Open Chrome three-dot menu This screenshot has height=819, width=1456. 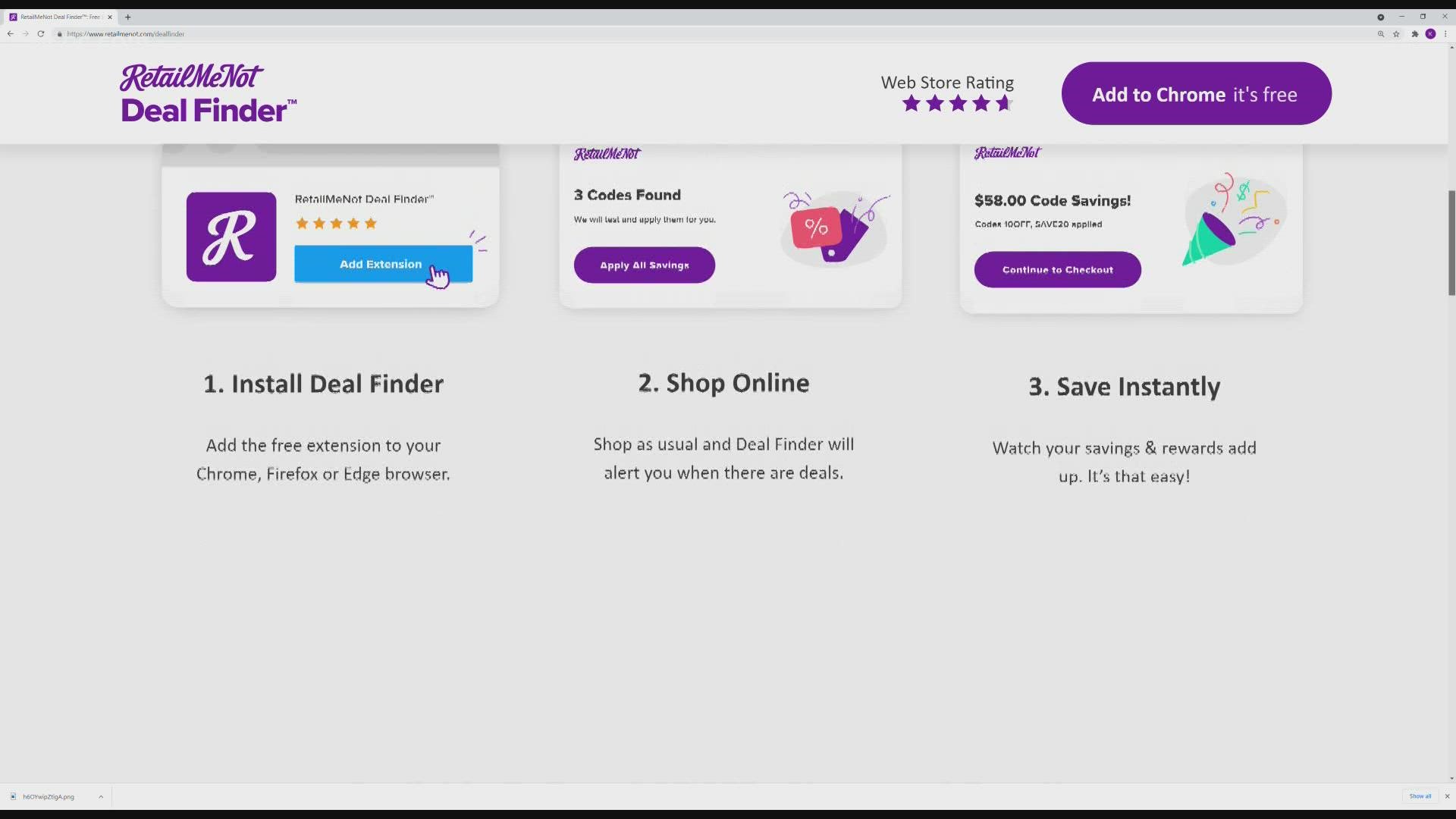1445,34
